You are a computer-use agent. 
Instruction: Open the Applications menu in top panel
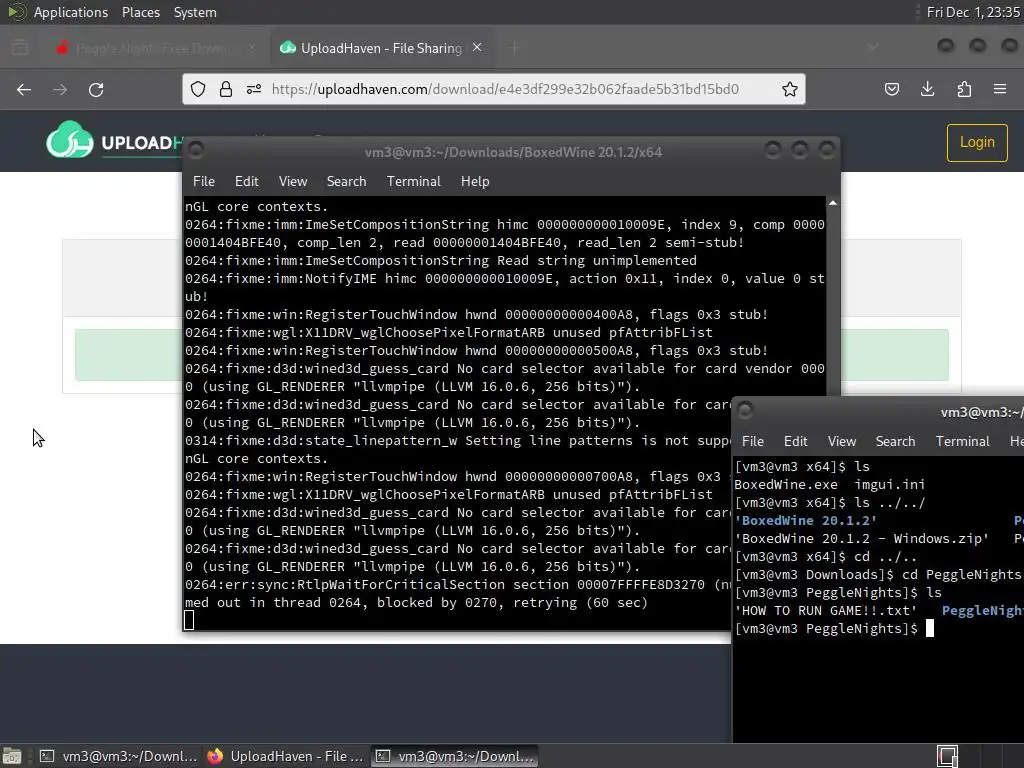(71, 12)
